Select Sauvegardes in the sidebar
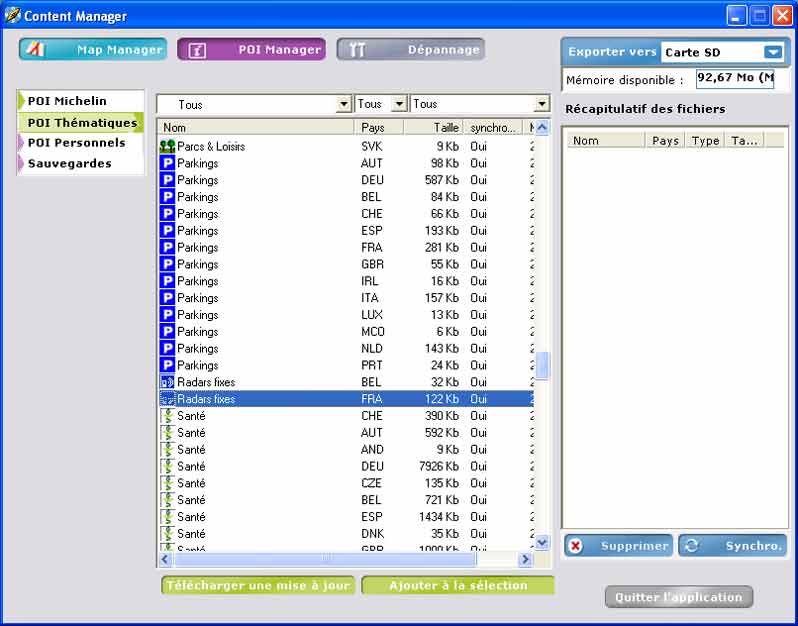The height and width of the screenshot is (626, 798). [x=80, y=163]
